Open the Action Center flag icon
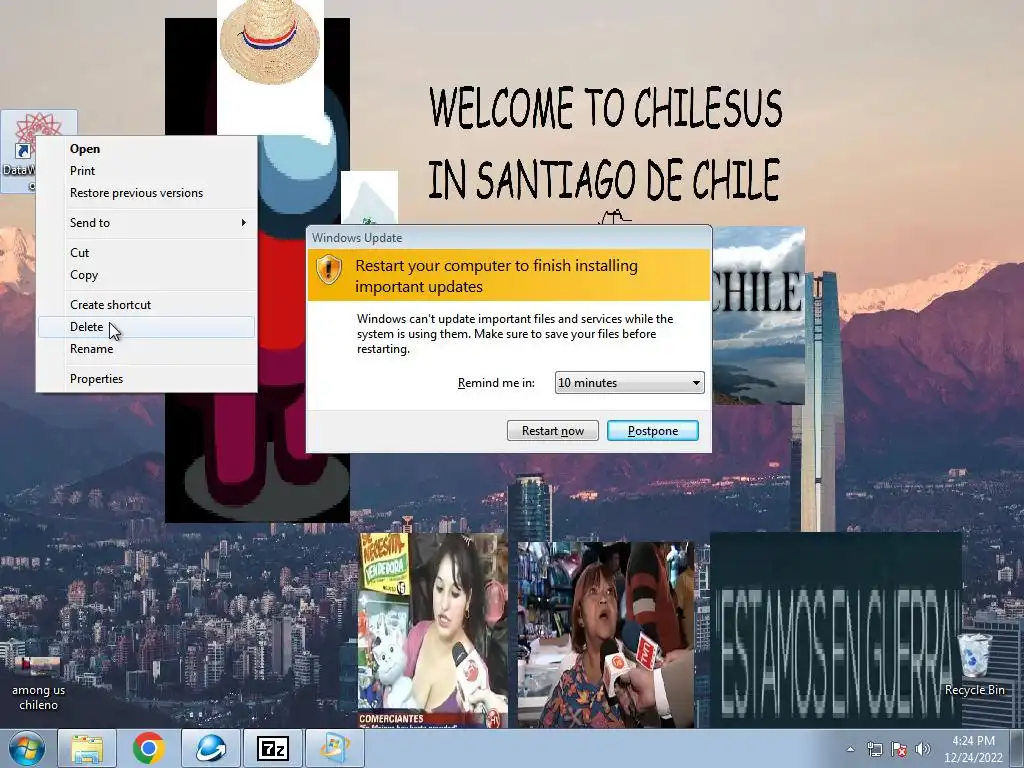 point(899,749)
